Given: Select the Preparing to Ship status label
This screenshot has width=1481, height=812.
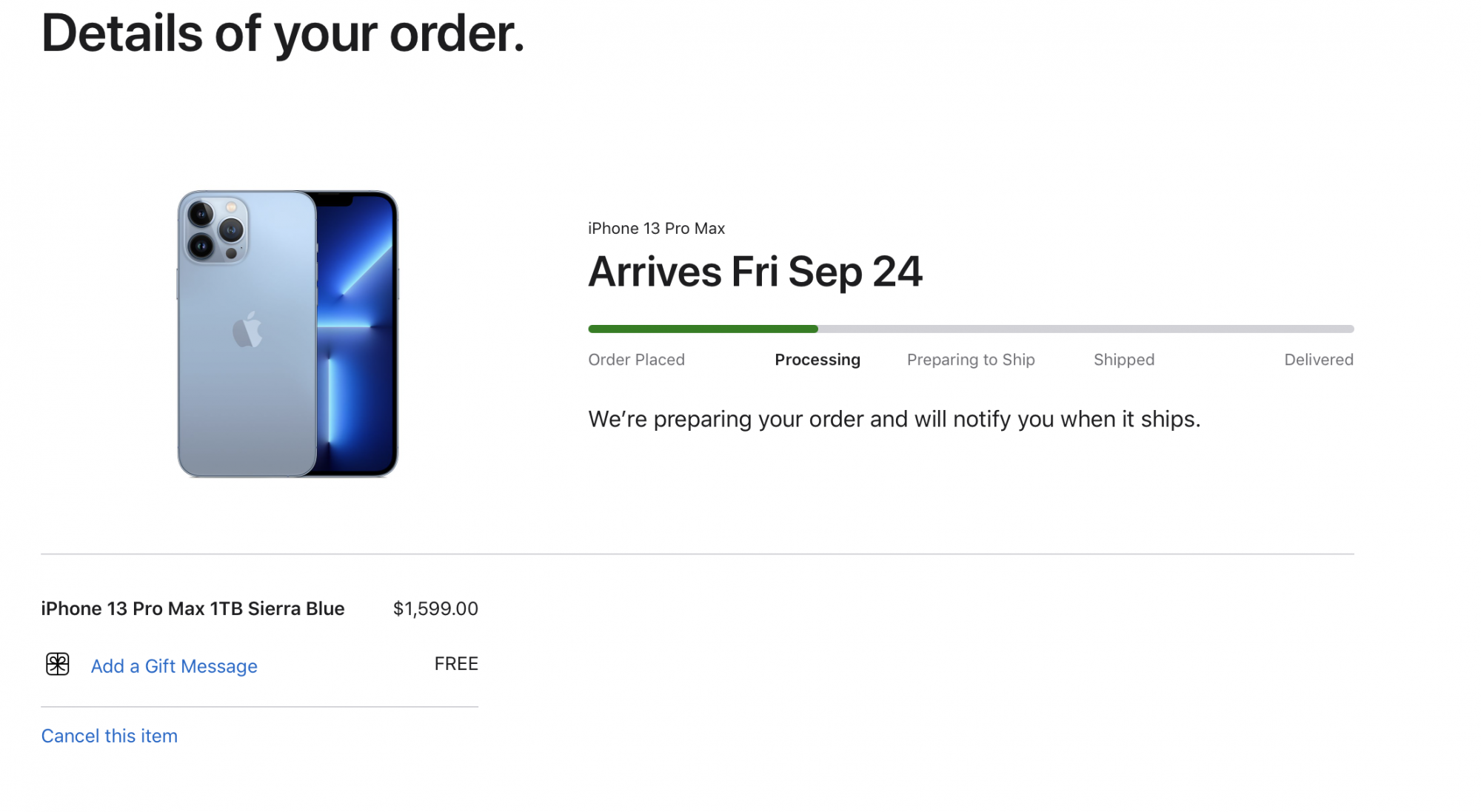Looking at the screenshot, I should tap(971, 360).
